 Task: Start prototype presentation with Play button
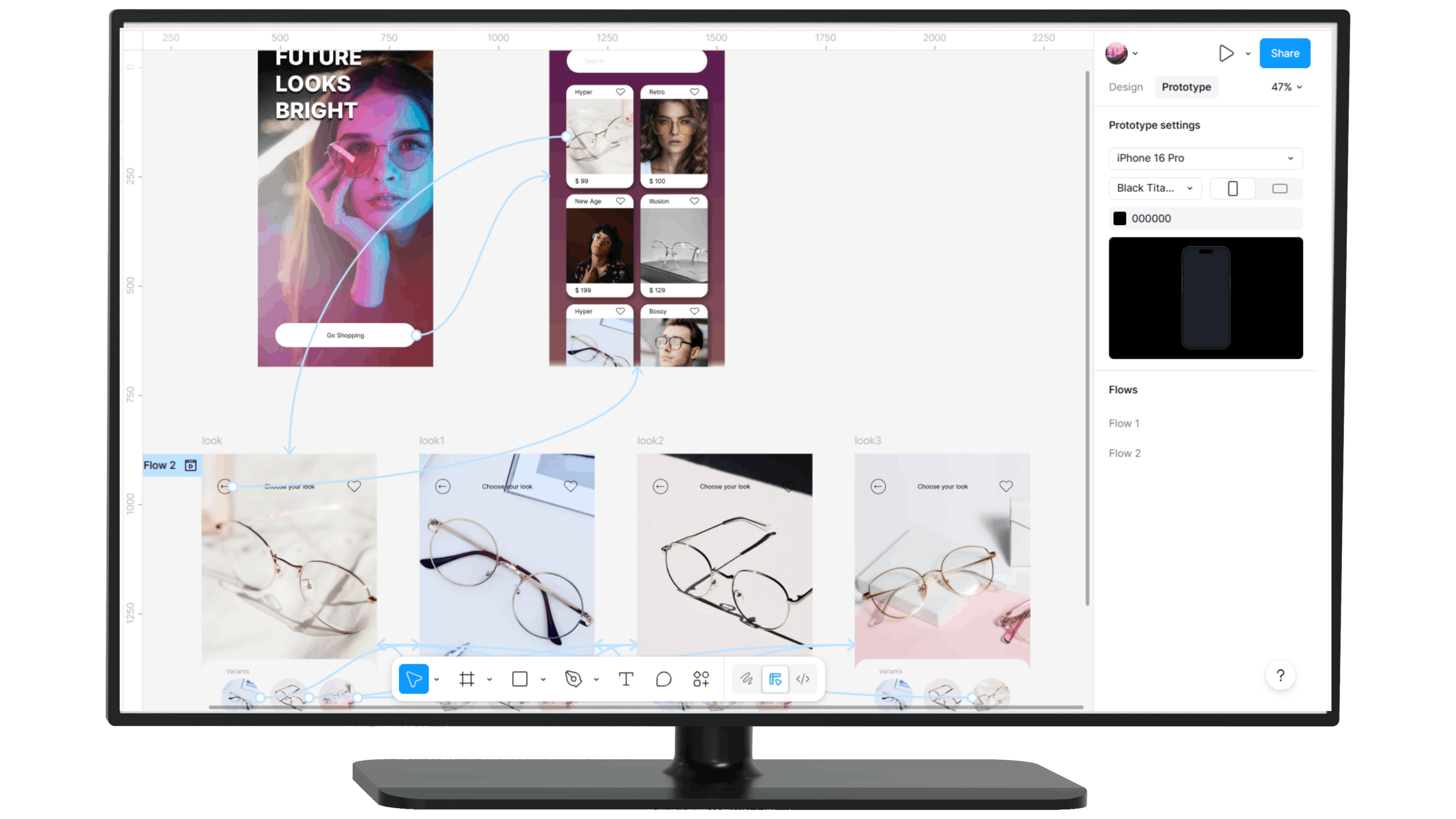(1227, 53)
